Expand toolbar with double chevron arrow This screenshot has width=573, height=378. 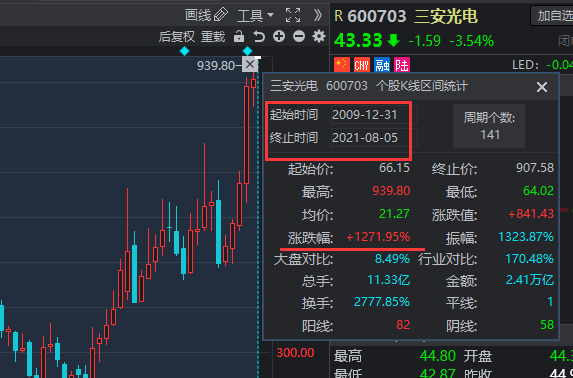[318, 15]
